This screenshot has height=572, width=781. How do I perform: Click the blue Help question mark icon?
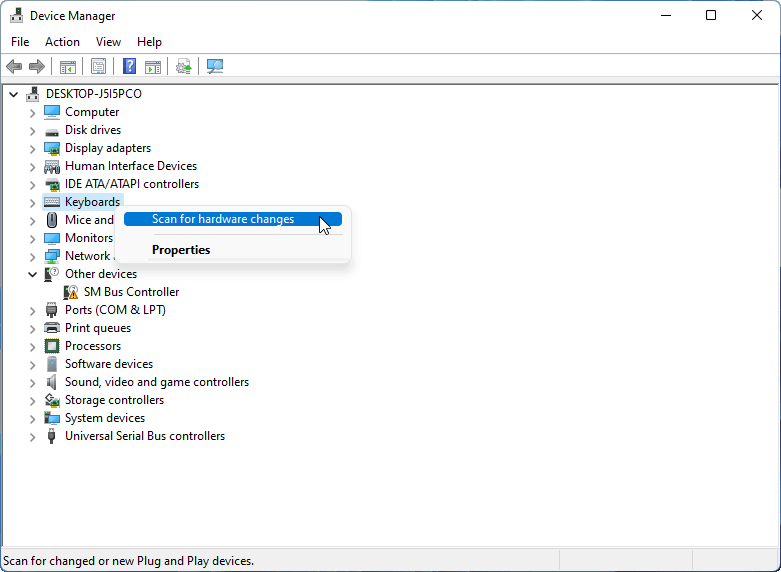point(129,67)
